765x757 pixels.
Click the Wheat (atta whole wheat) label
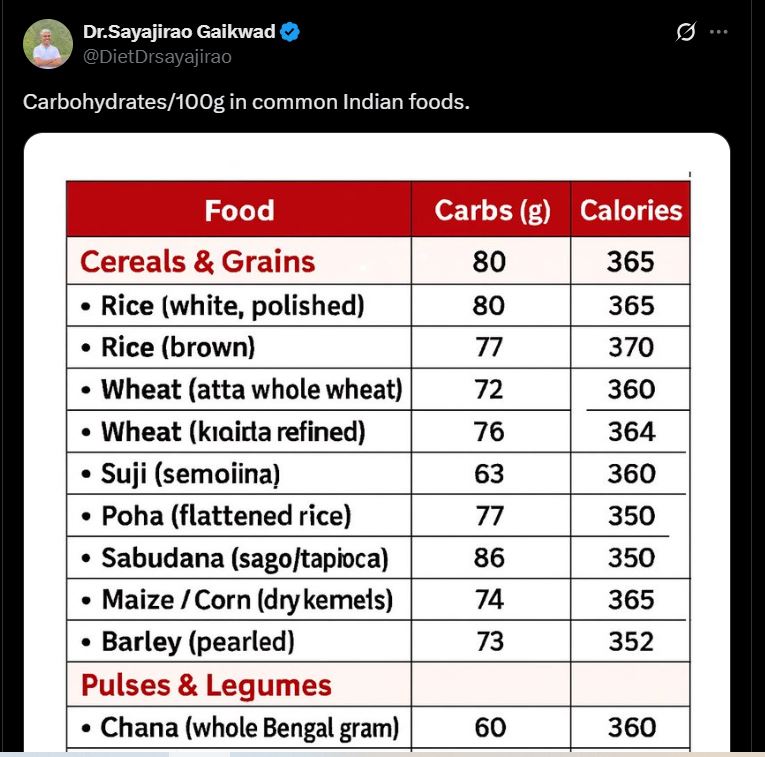251,389
